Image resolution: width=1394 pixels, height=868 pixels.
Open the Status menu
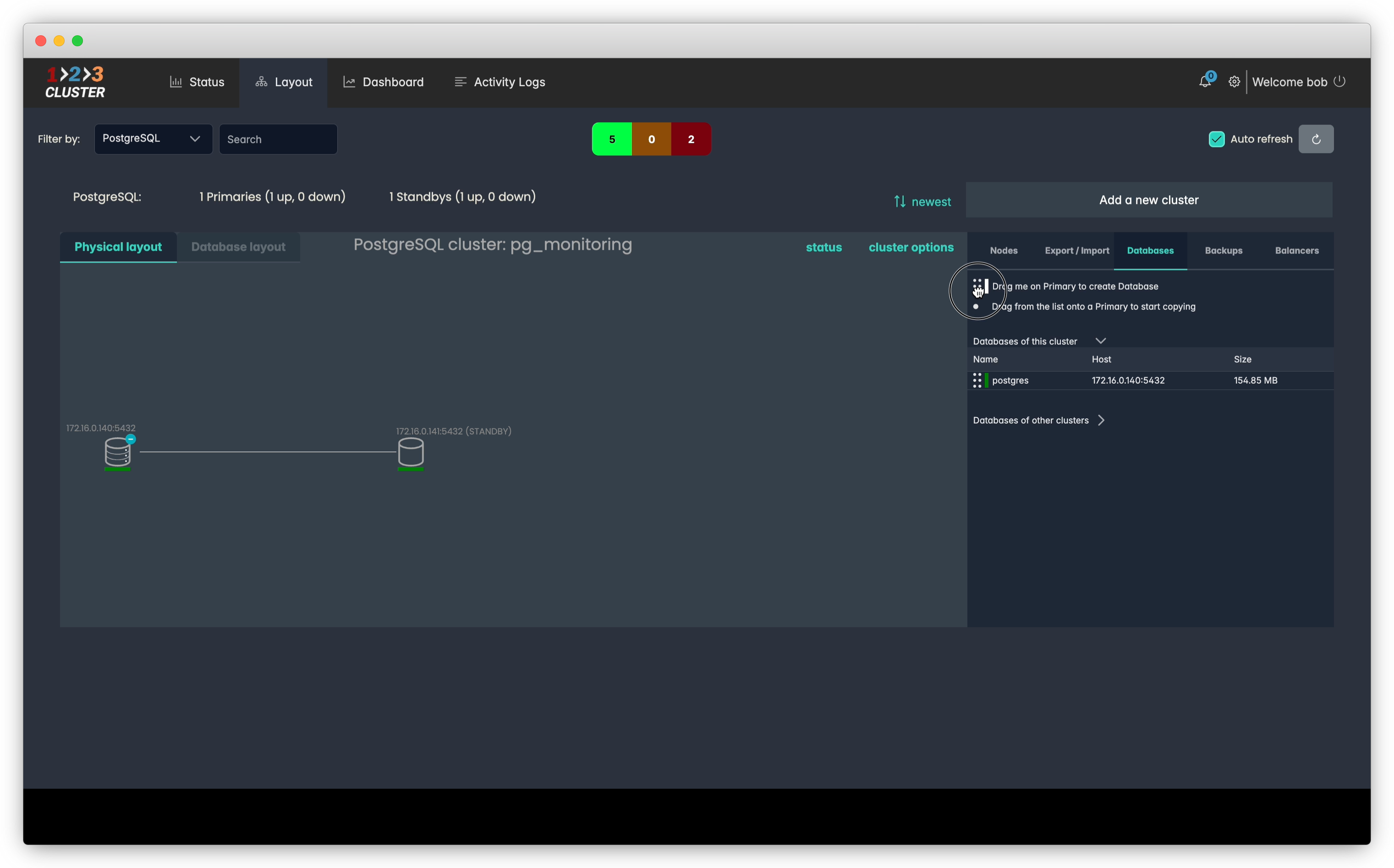point(197,82)
